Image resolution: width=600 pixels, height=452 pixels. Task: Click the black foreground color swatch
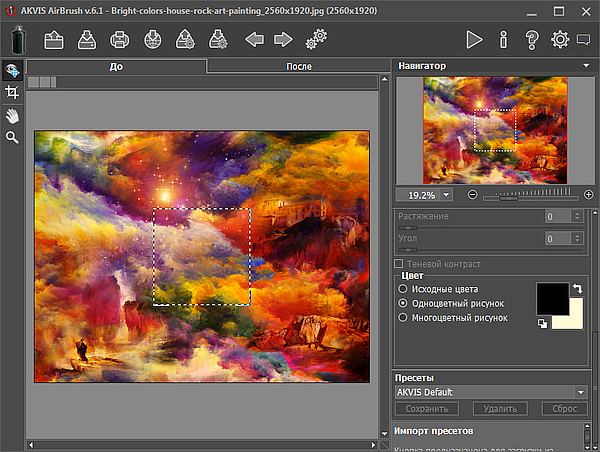(x=551, y=297)
